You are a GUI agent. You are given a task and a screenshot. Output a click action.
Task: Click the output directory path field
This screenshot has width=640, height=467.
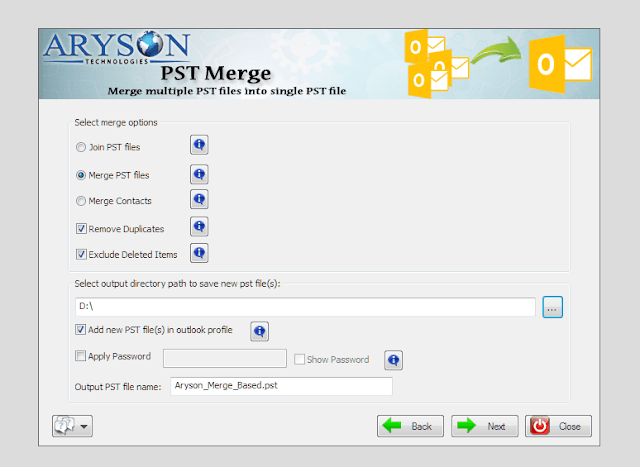(x=305, y=307)
